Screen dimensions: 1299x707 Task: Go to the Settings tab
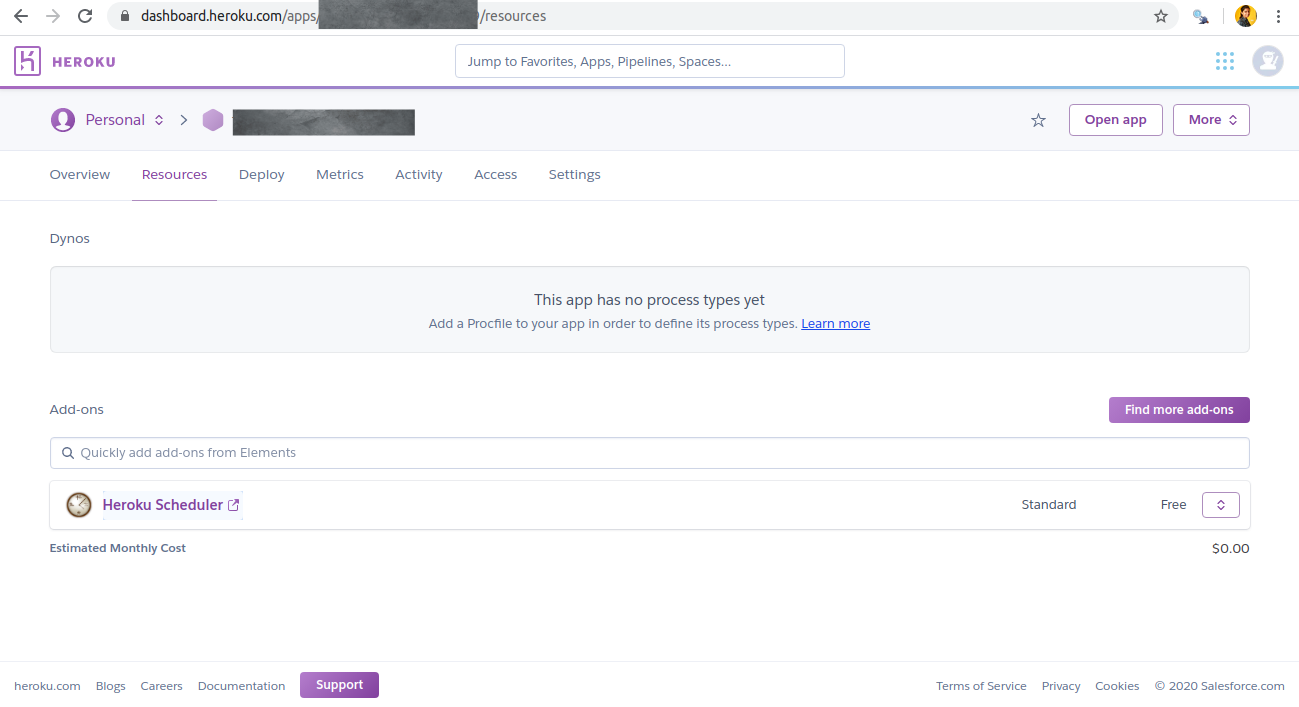(x=575, y=174)
